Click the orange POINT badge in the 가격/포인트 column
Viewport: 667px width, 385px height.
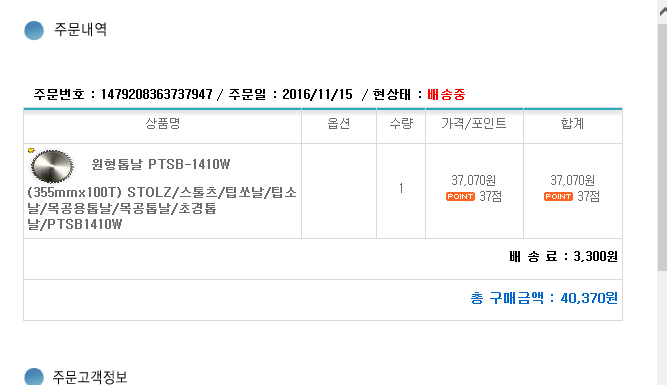click(x=460, y=197)
